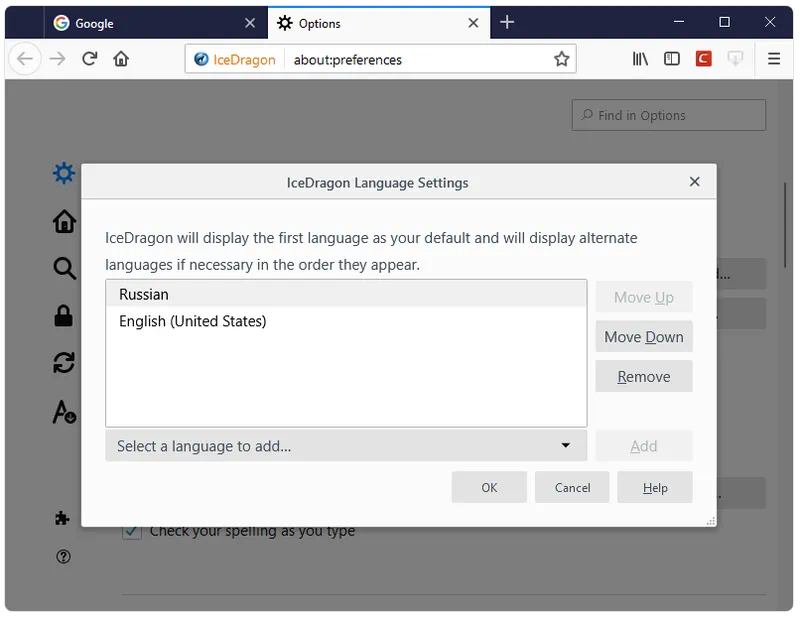This screenshot has width=800, height=618.
Task: Cancel the language settings dialog
Action: 572,488
